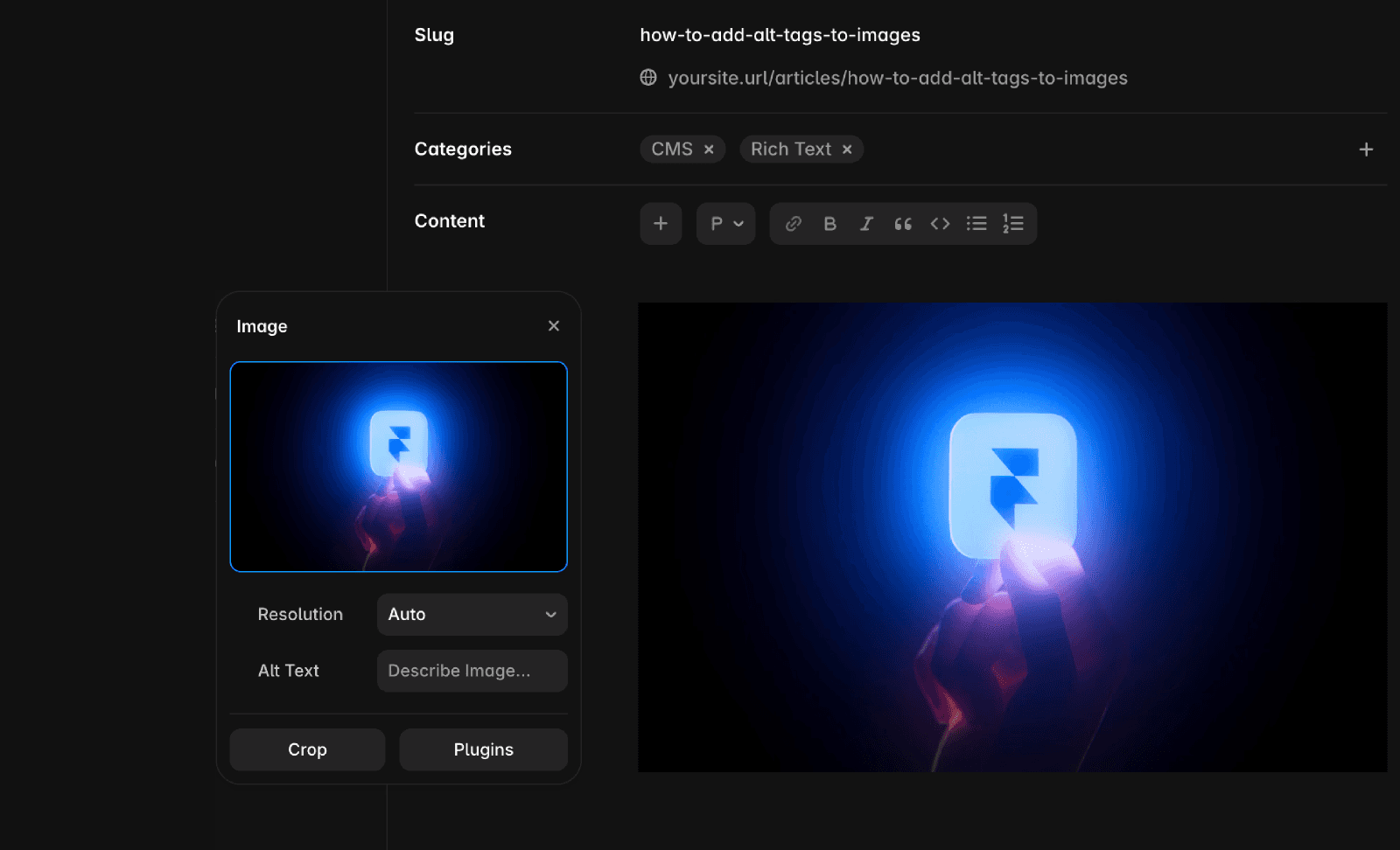
Task: Focus the Alt Text input field
Action: (x=472, y=671)
